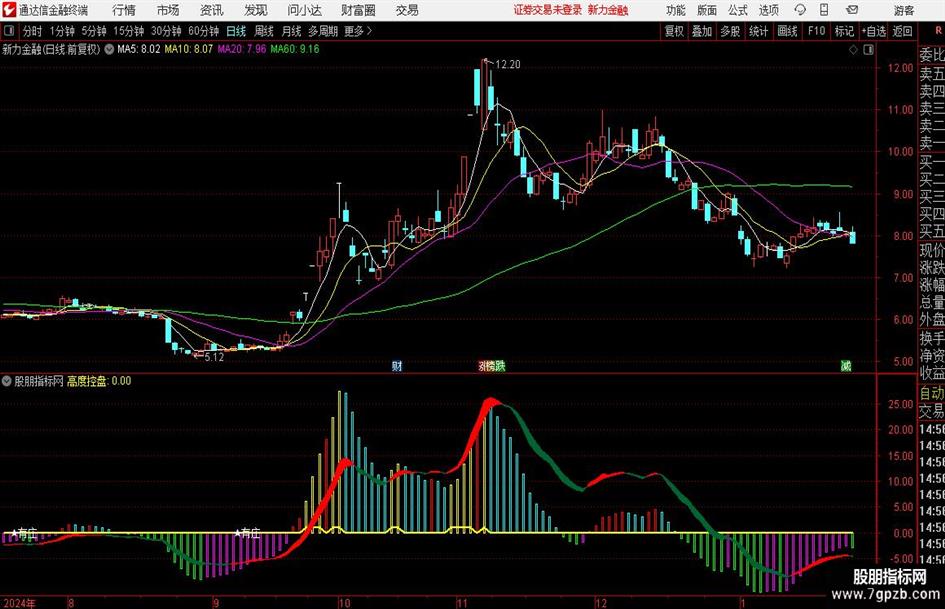Click the green 减 marker near January
The height and width of the screenshot is (609, 945).
(846, 366)
